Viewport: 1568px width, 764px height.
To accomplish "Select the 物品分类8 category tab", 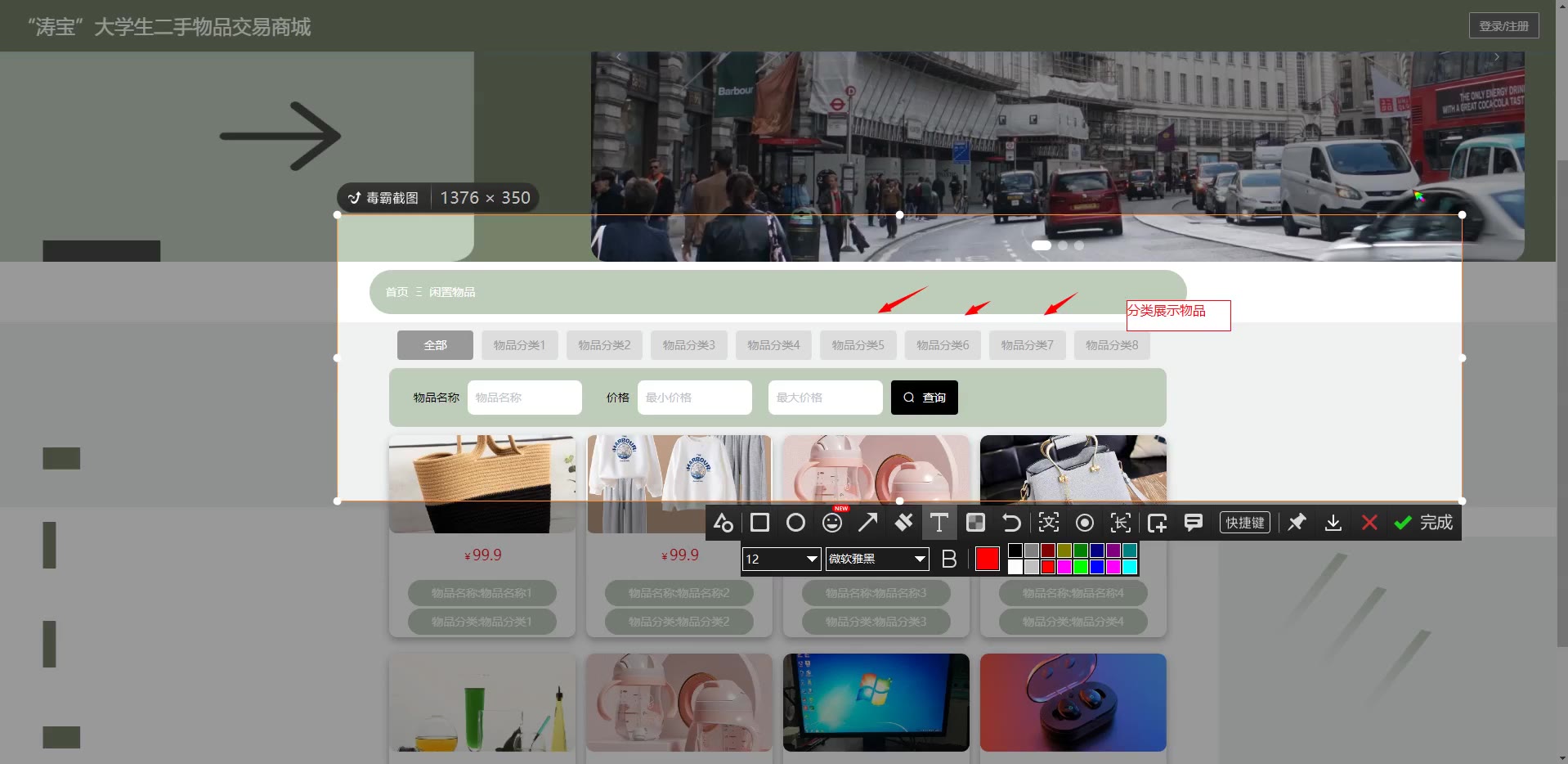I will coord(1112,345).
